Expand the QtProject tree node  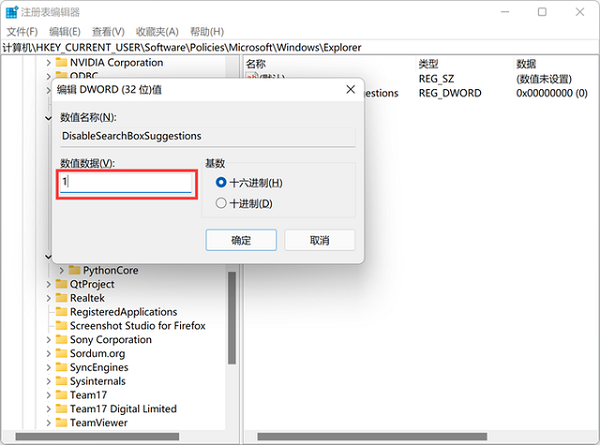point(48,284)
